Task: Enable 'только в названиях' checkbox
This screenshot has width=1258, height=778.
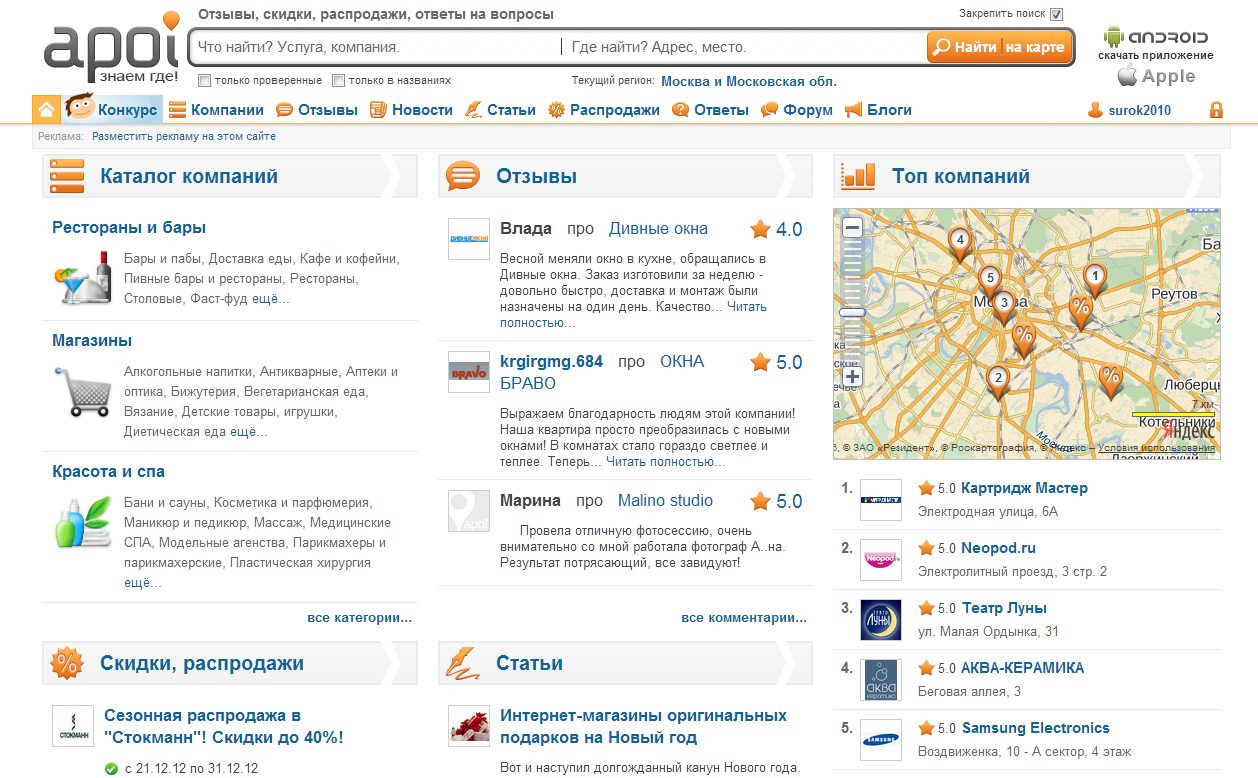Action: [x=339, y=80]
